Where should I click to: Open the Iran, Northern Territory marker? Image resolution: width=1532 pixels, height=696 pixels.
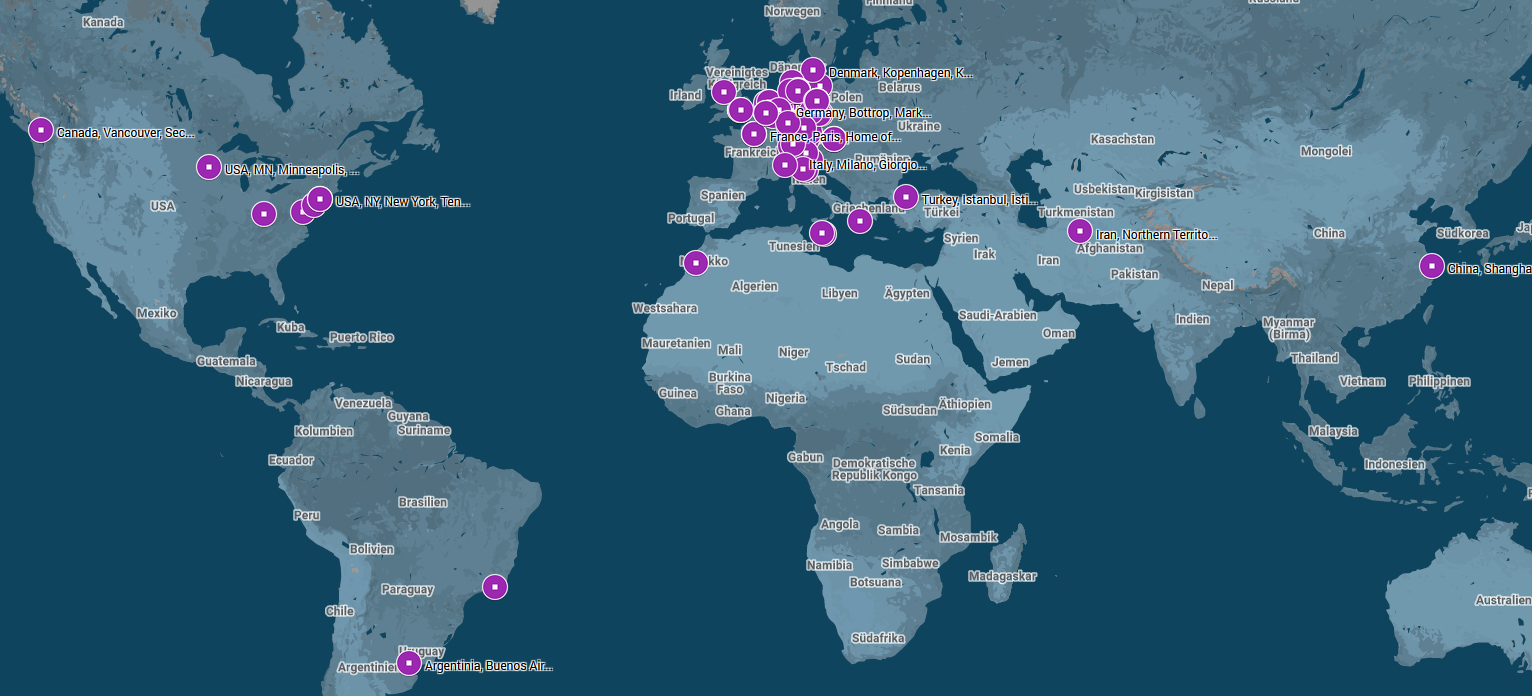click(1079, 230)
